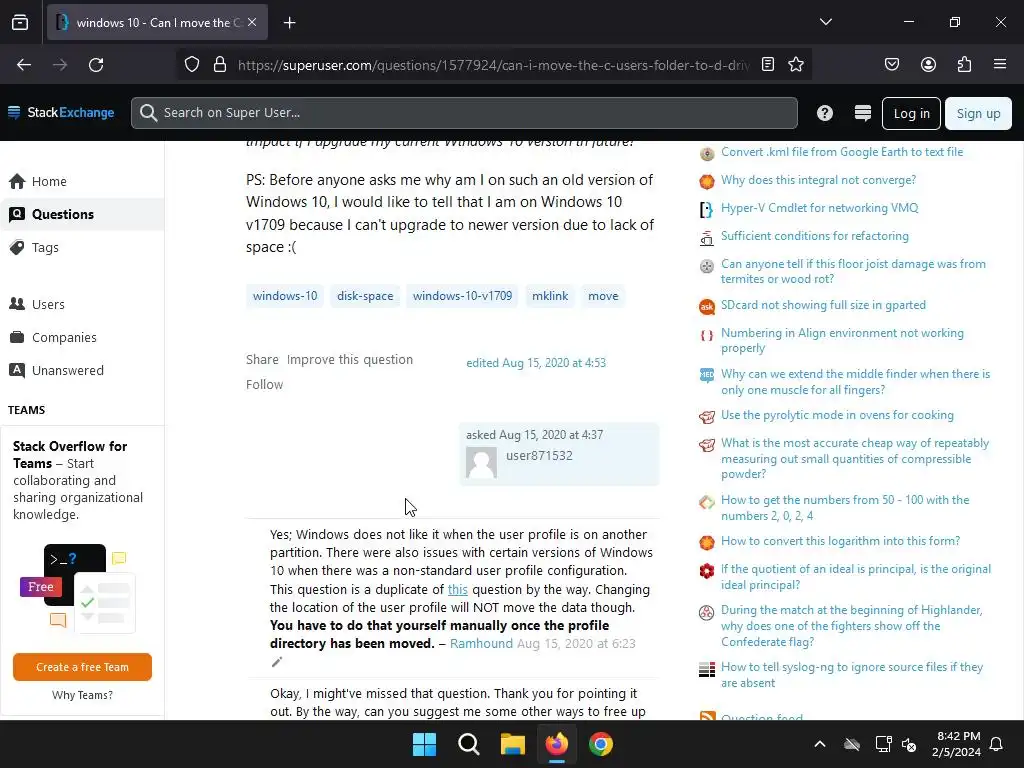This screenshot has width=1024, height=768.
Task: Click the pencil edit icon under Ramhound's comment
Action: tap(277, 662)
